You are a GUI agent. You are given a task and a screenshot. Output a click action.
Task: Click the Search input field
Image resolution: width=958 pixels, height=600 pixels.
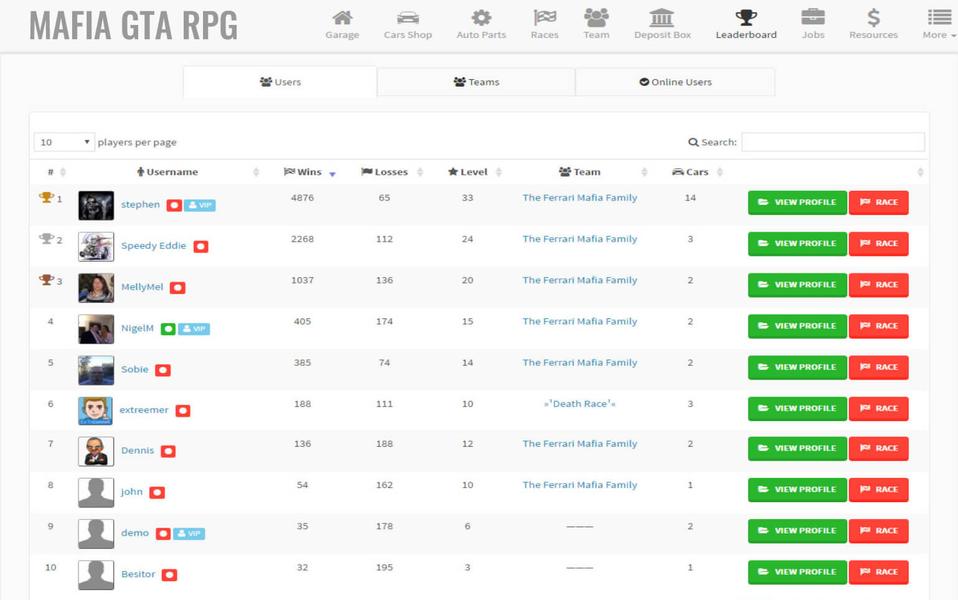(x=832, y=142)
